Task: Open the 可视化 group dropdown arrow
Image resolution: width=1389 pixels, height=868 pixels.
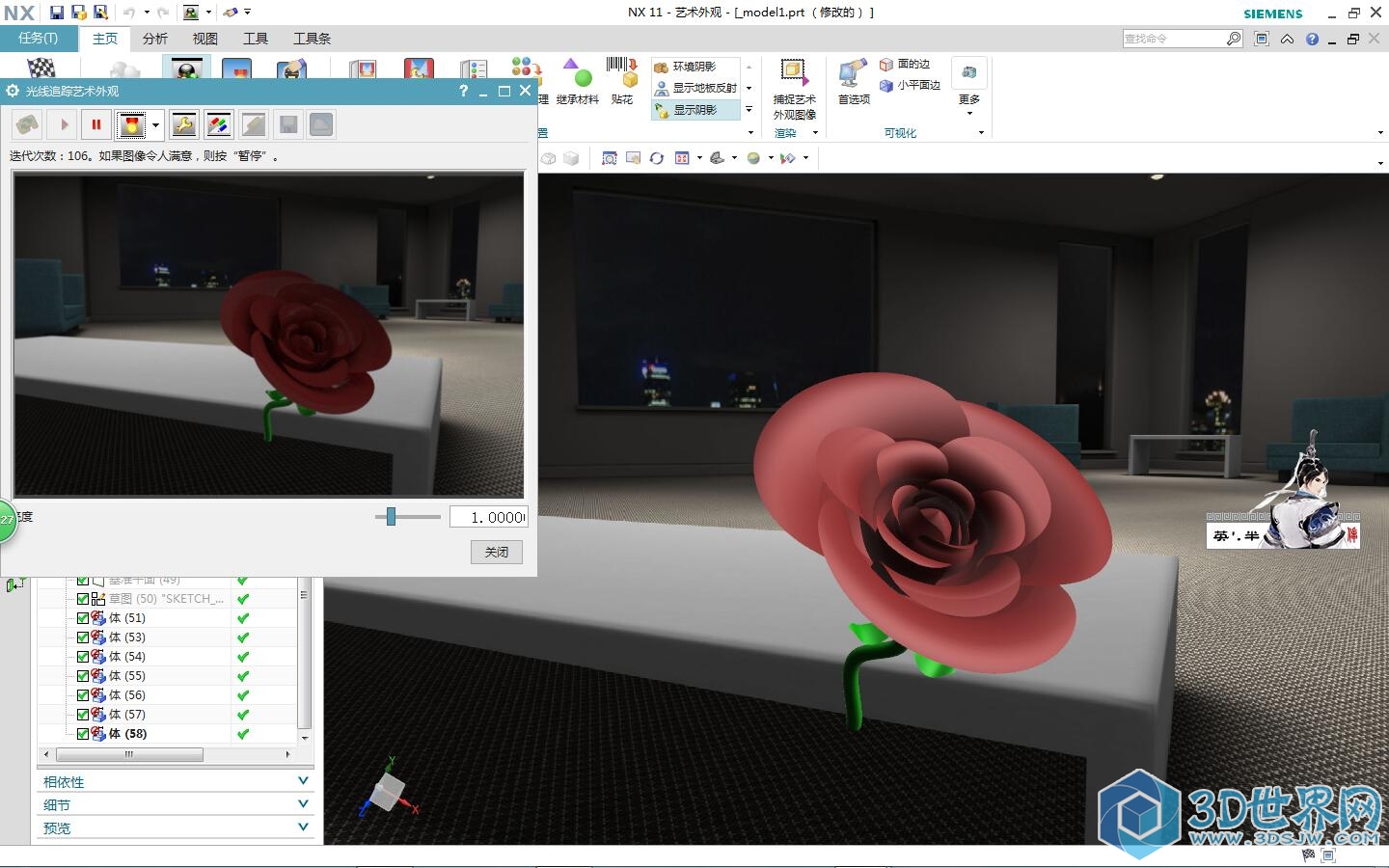Action: (981, 133)
